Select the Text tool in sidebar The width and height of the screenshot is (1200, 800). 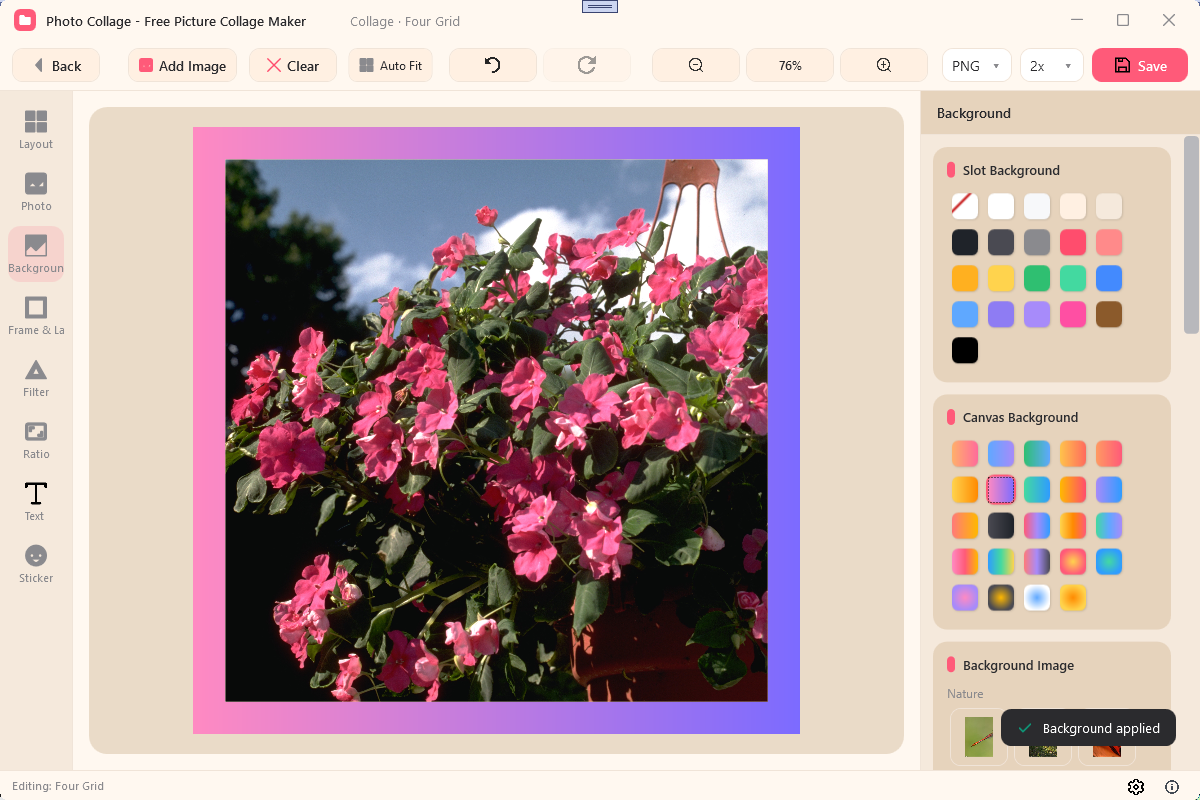36,502
